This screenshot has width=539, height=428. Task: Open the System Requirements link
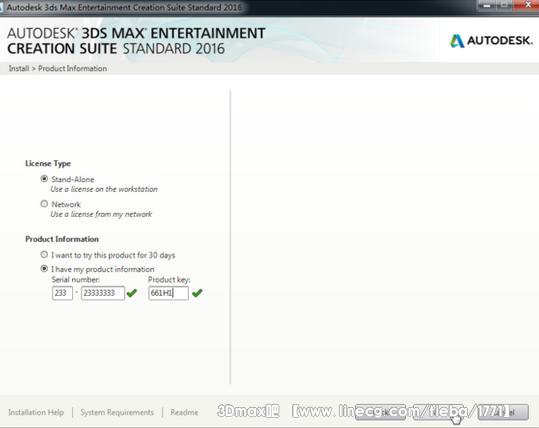point(117,412)
